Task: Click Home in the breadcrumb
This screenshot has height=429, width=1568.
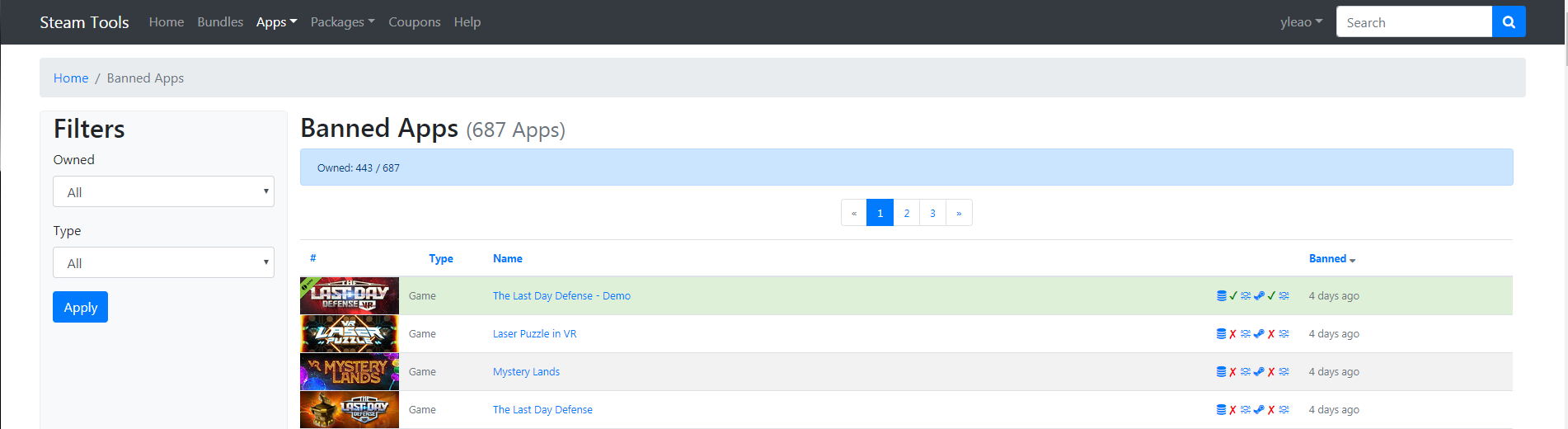Action: point(71,78)
